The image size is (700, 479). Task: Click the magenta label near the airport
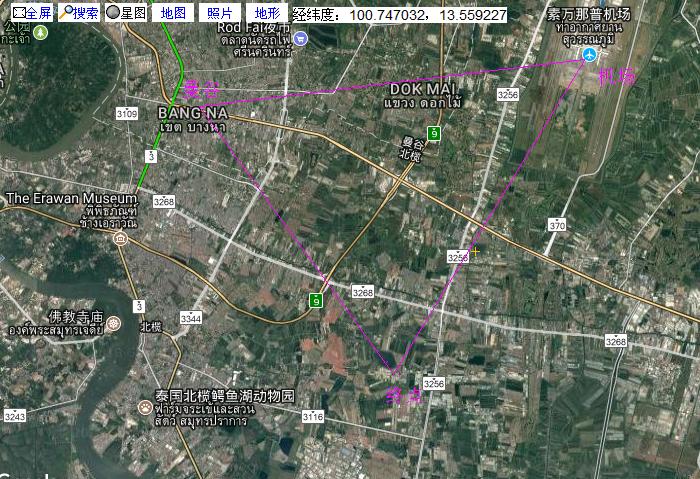click(x=614, y=77)
